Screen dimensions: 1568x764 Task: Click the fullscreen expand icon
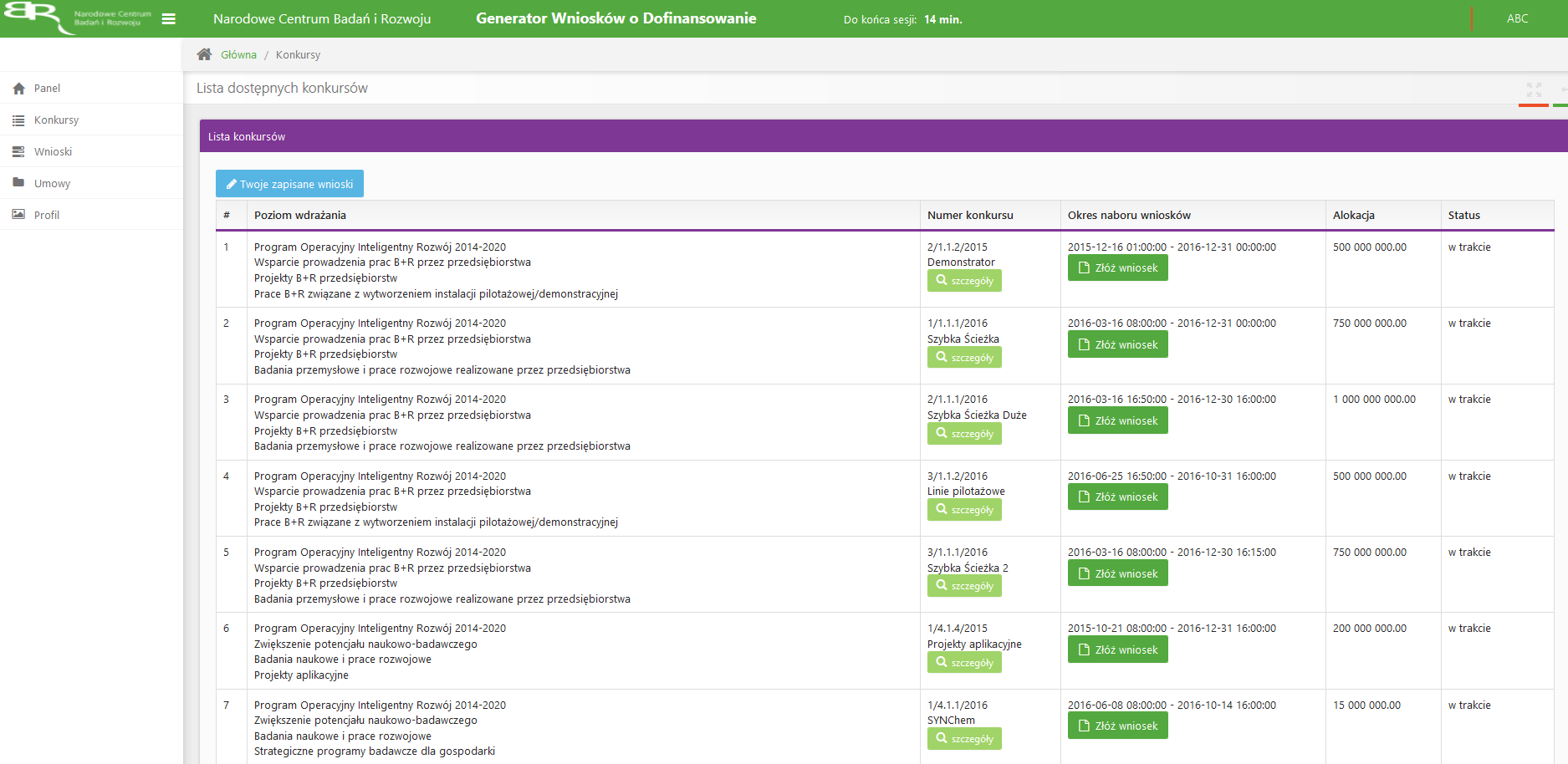click(1534, 89)
